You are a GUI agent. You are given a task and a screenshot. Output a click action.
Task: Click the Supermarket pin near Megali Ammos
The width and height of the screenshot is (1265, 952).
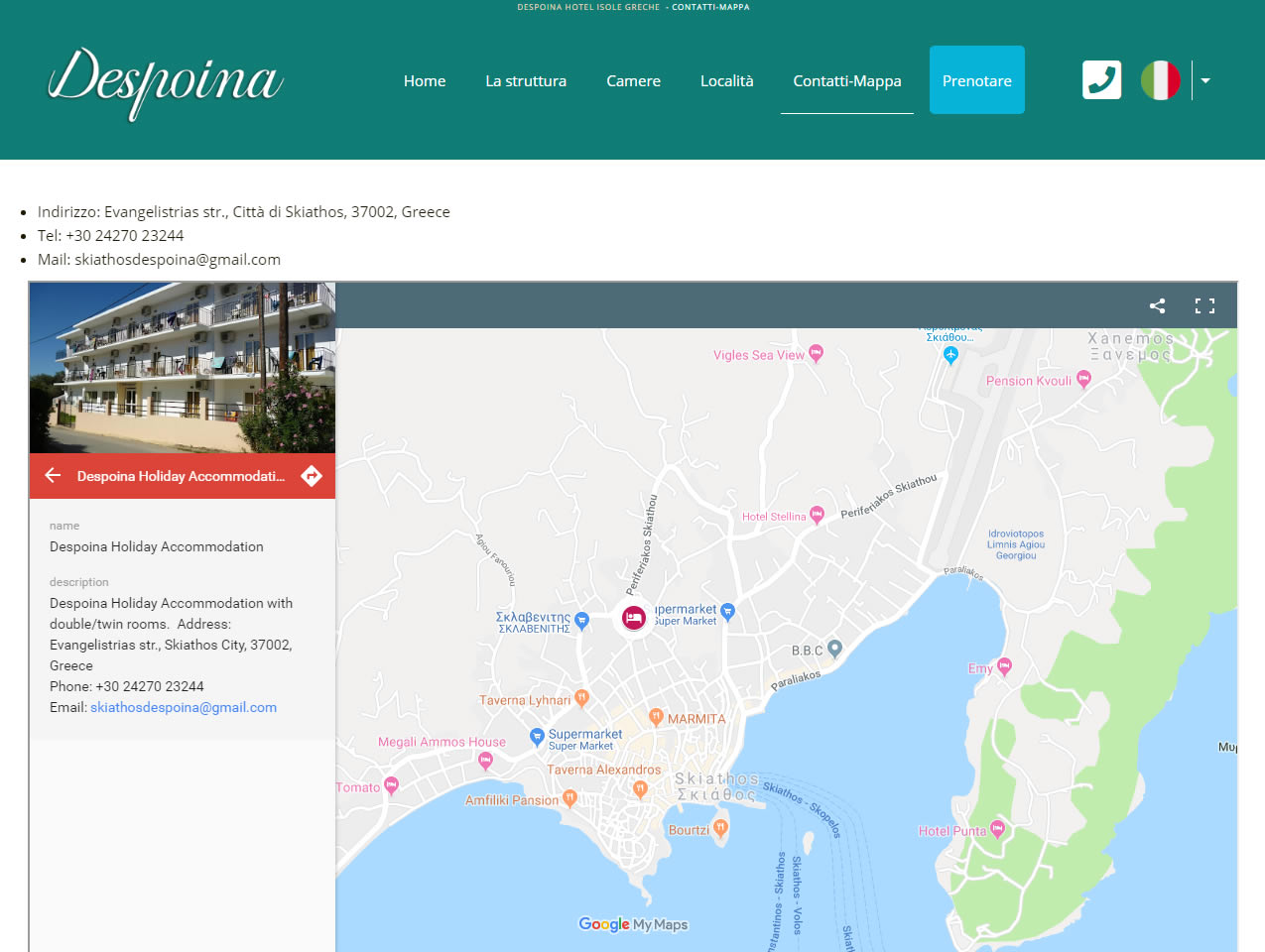(x=537, y=736)
